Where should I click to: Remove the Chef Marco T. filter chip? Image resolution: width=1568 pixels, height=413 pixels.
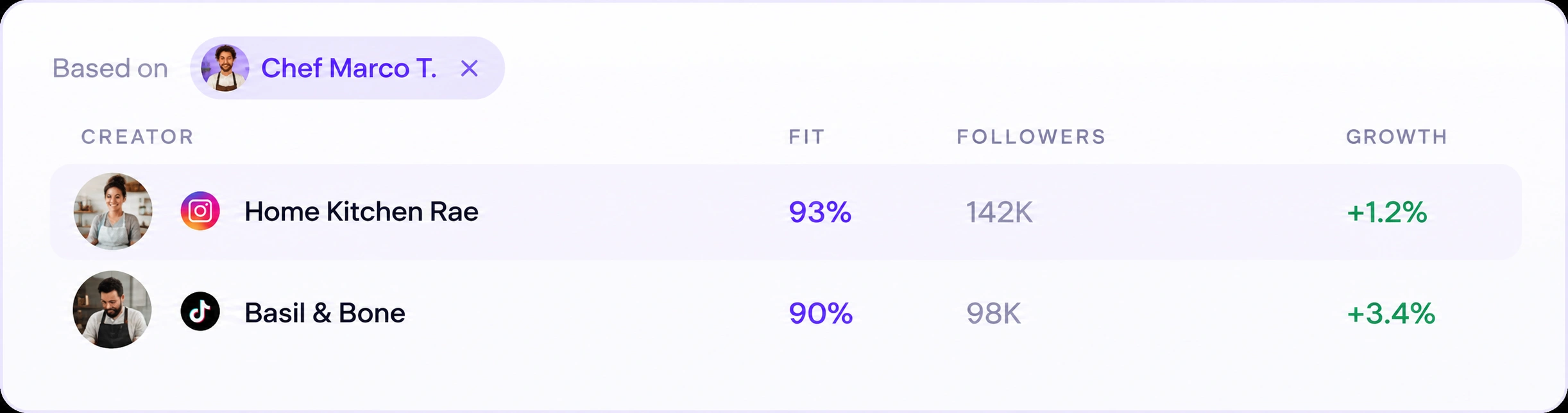pos(470,68)
